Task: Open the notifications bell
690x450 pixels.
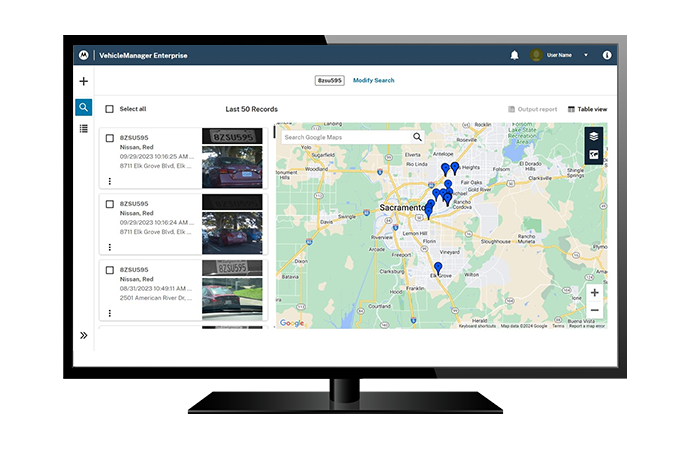Action: point(514,55)
